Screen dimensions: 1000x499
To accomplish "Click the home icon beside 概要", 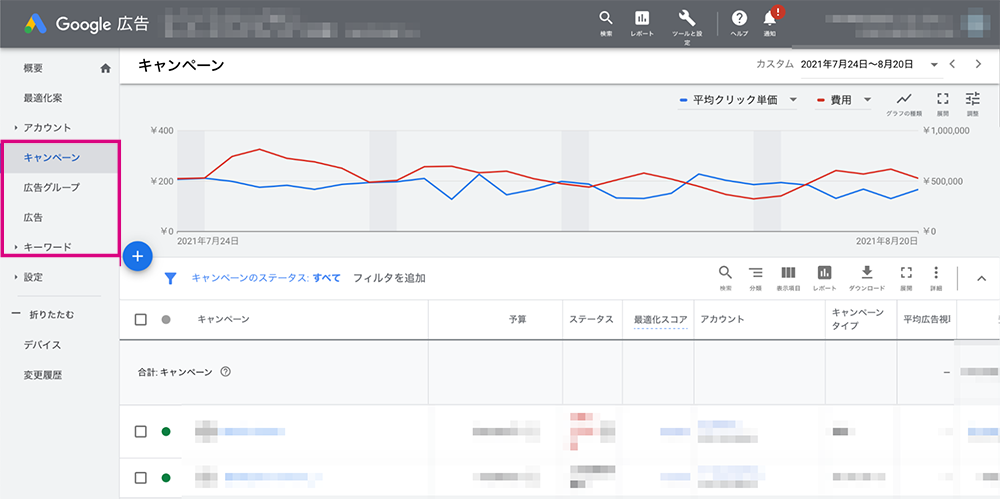I will [106, 68].
